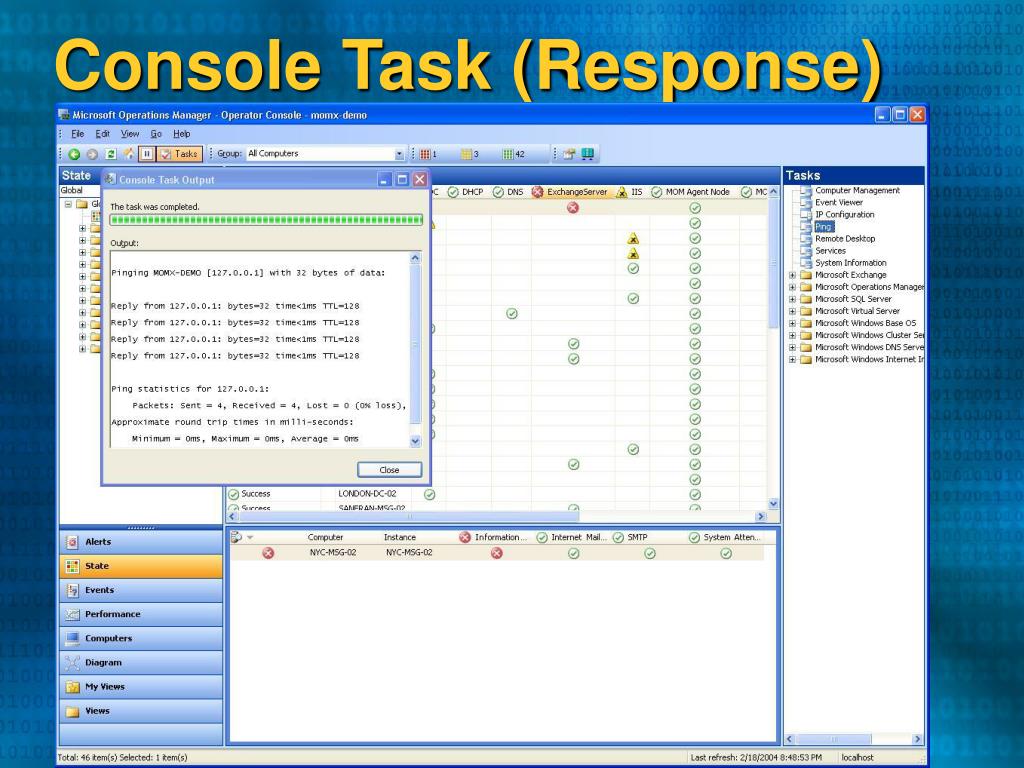Toggle the Tasks pane toolbar button
This screenshot has height=768, width=1024.
point(179,154)
